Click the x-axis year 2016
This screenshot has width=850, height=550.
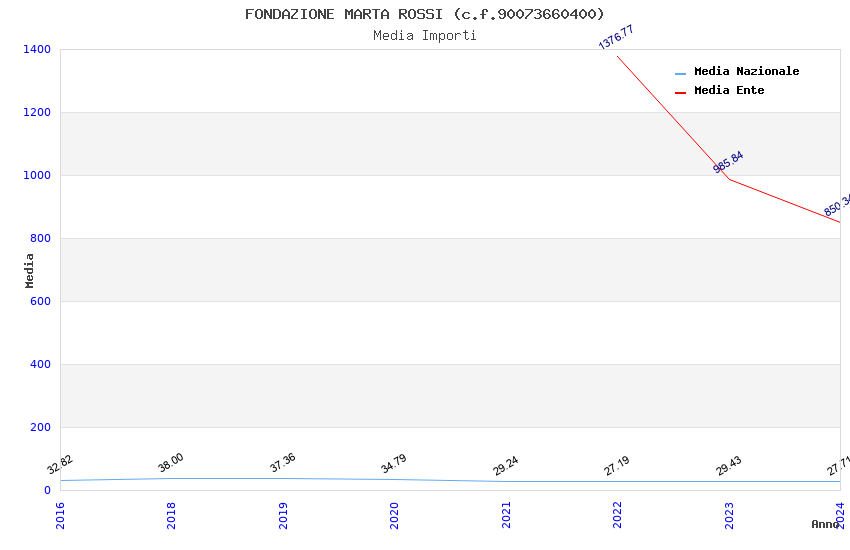pos(60,515)
